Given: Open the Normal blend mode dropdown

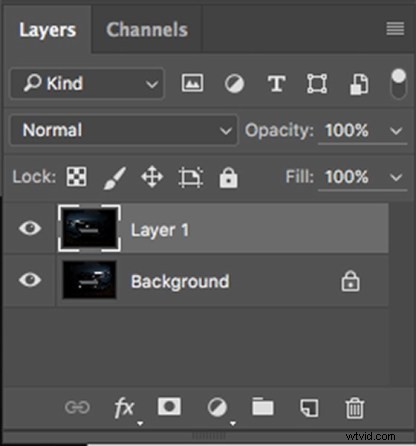Looking at the screenshot, I should [124, 130].
